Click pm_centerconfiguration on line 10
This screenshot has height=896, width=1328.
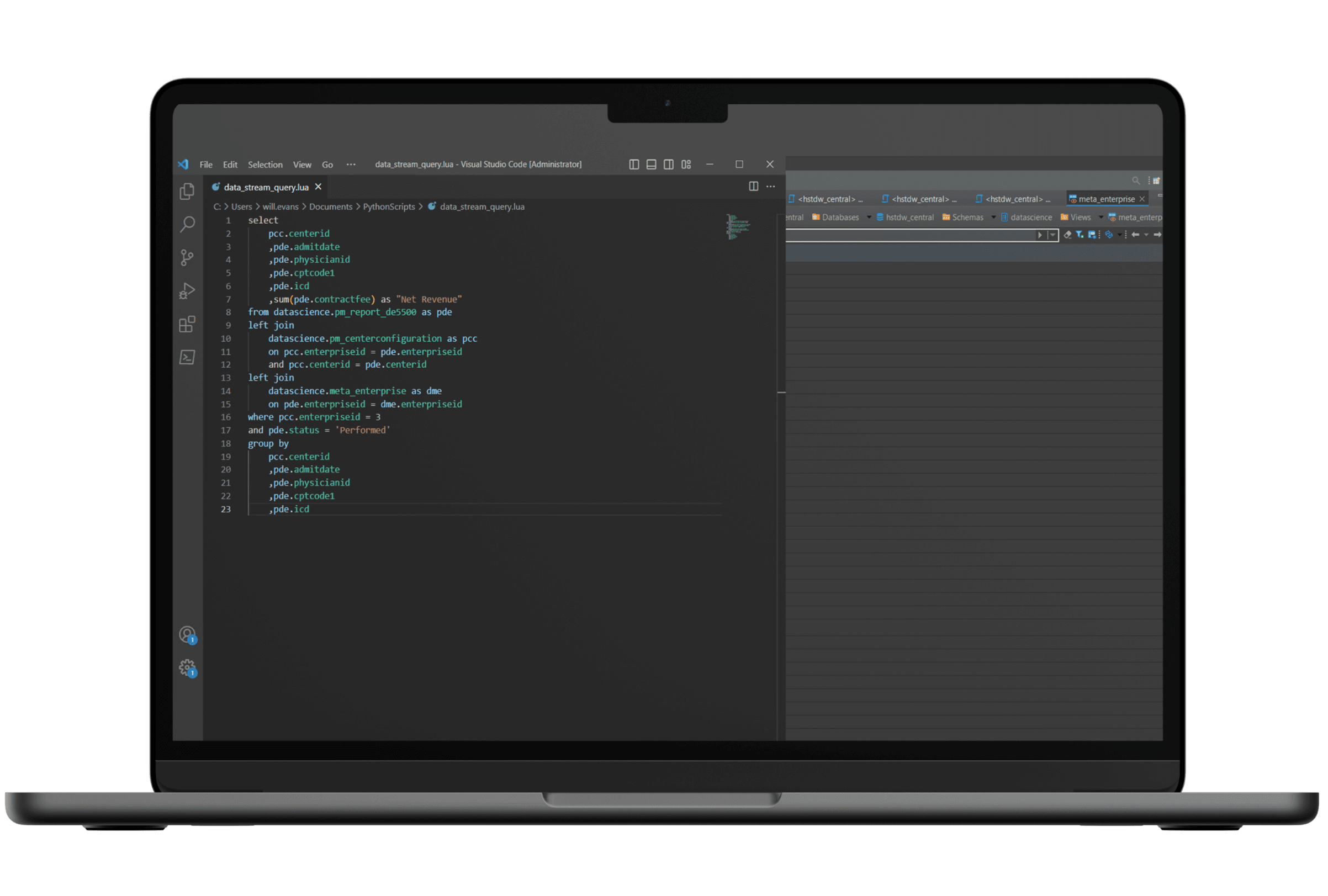(386, 338)
